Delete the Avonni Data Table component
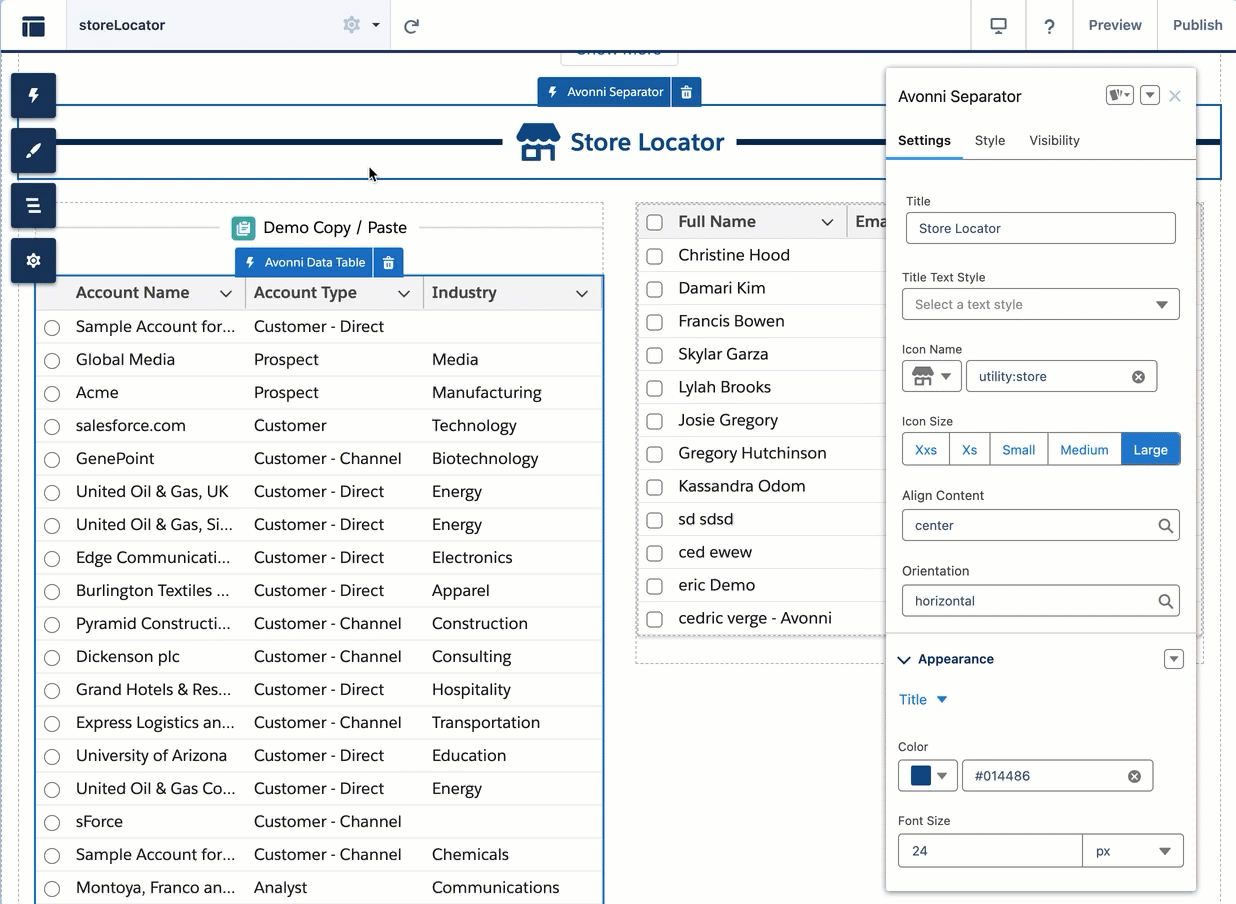The width and height of the screenshot is (1236, 904). tap(389, 263)
